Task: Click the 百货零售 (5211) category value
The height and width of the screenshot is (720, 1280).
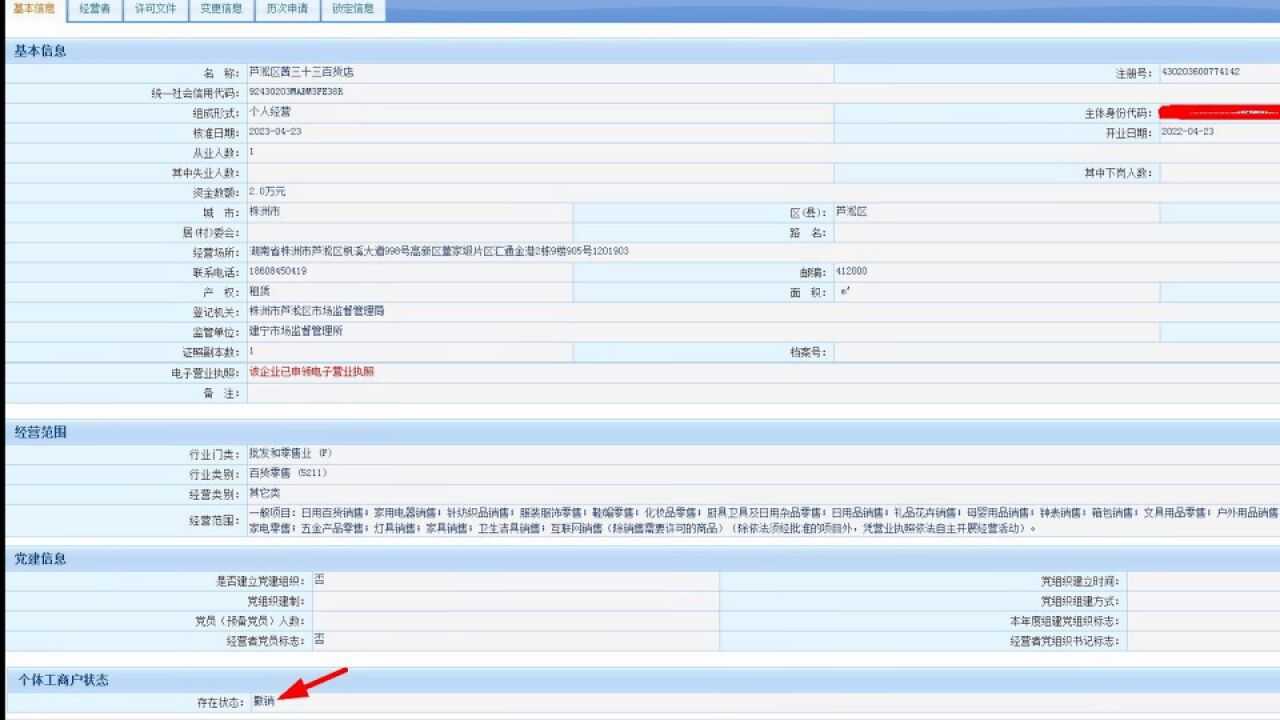Action: [x=288, y=473]
